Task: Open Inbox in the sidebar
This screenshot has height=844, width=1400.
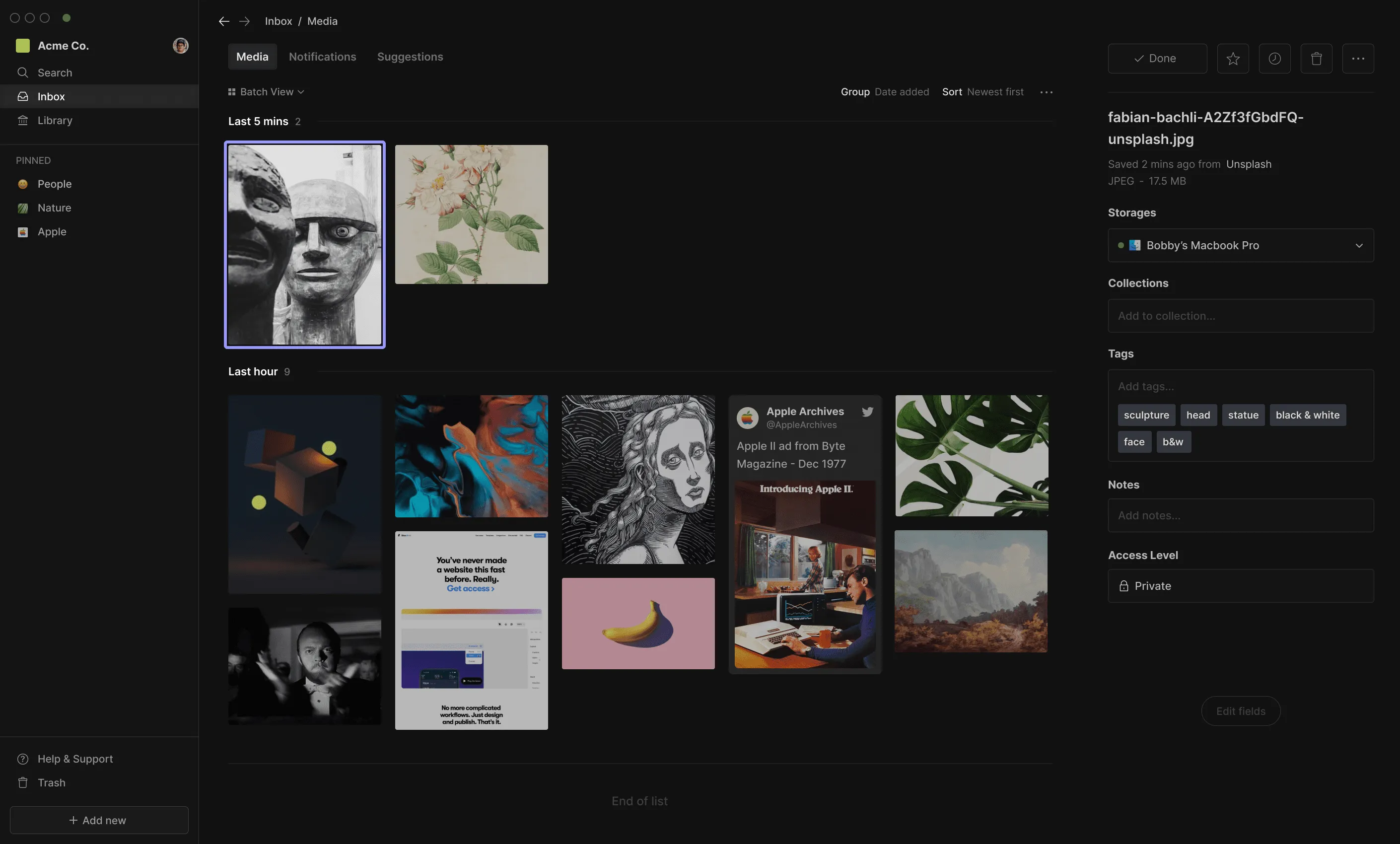Action: (x=99, y=97)
